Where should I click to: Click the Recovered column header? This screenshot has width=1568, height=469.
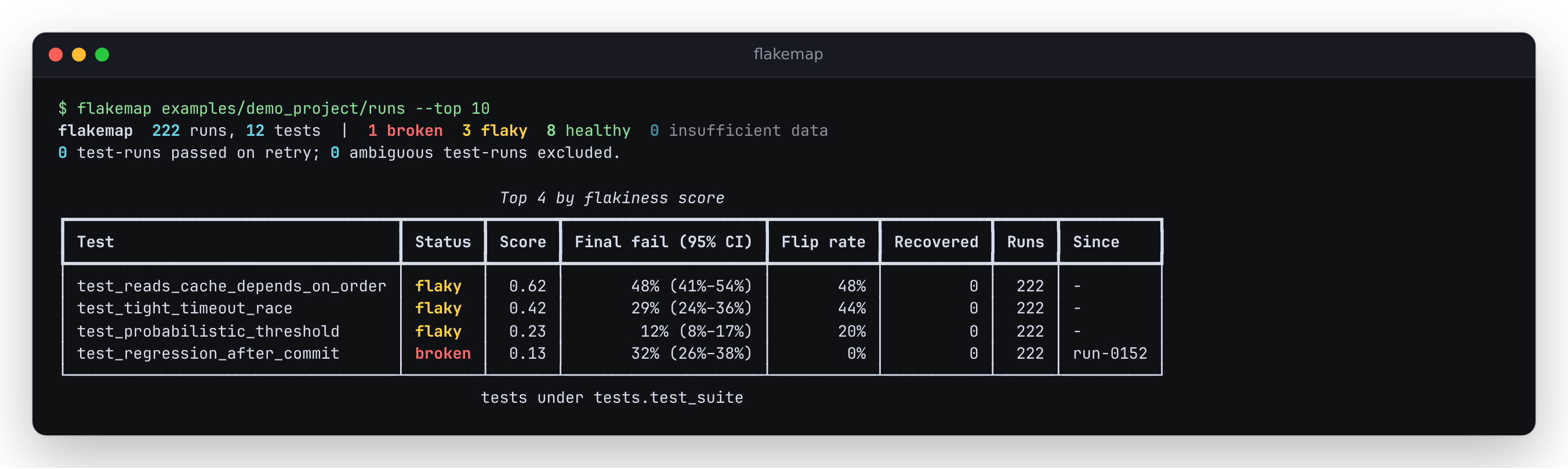click(x=936, y=243)
